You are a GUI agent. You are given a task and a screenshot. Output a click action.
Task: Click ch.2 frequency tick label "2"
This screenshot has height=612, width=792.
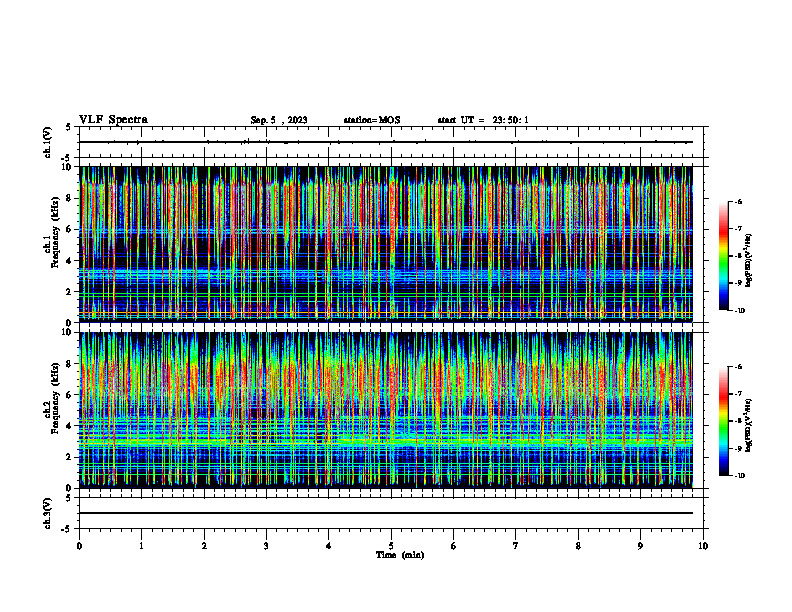[x=70, y=457]
